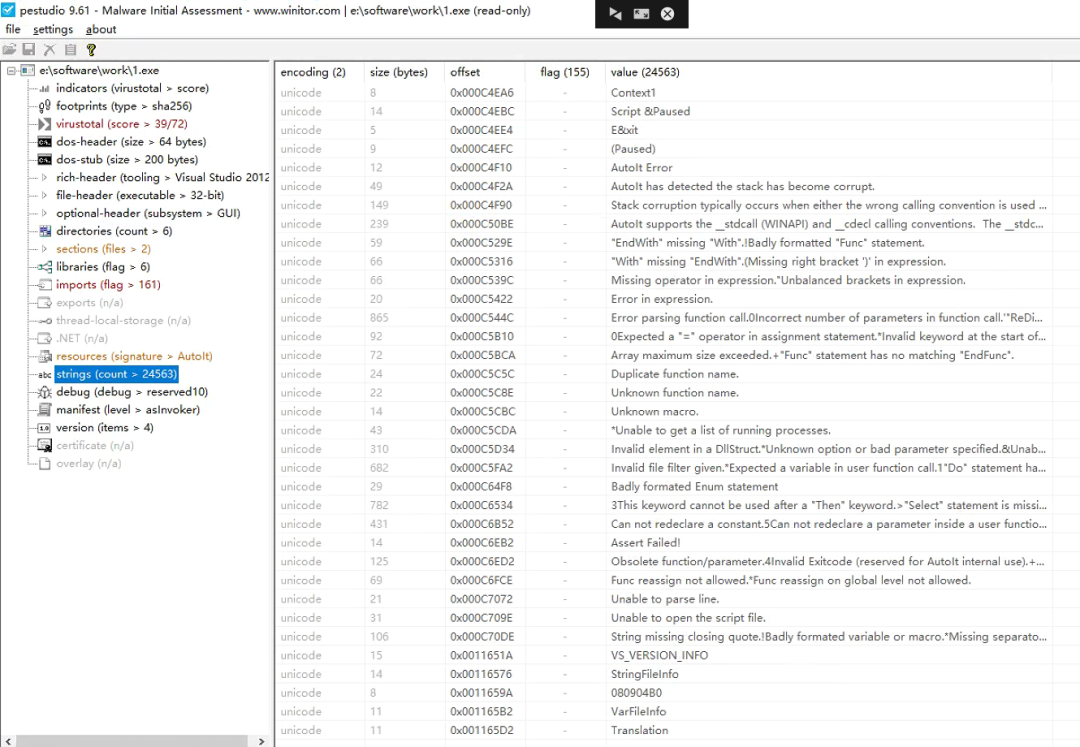The image size is (1080, 747).
Task: Select imports (flag > 161) item
Action: pos(108,285)
